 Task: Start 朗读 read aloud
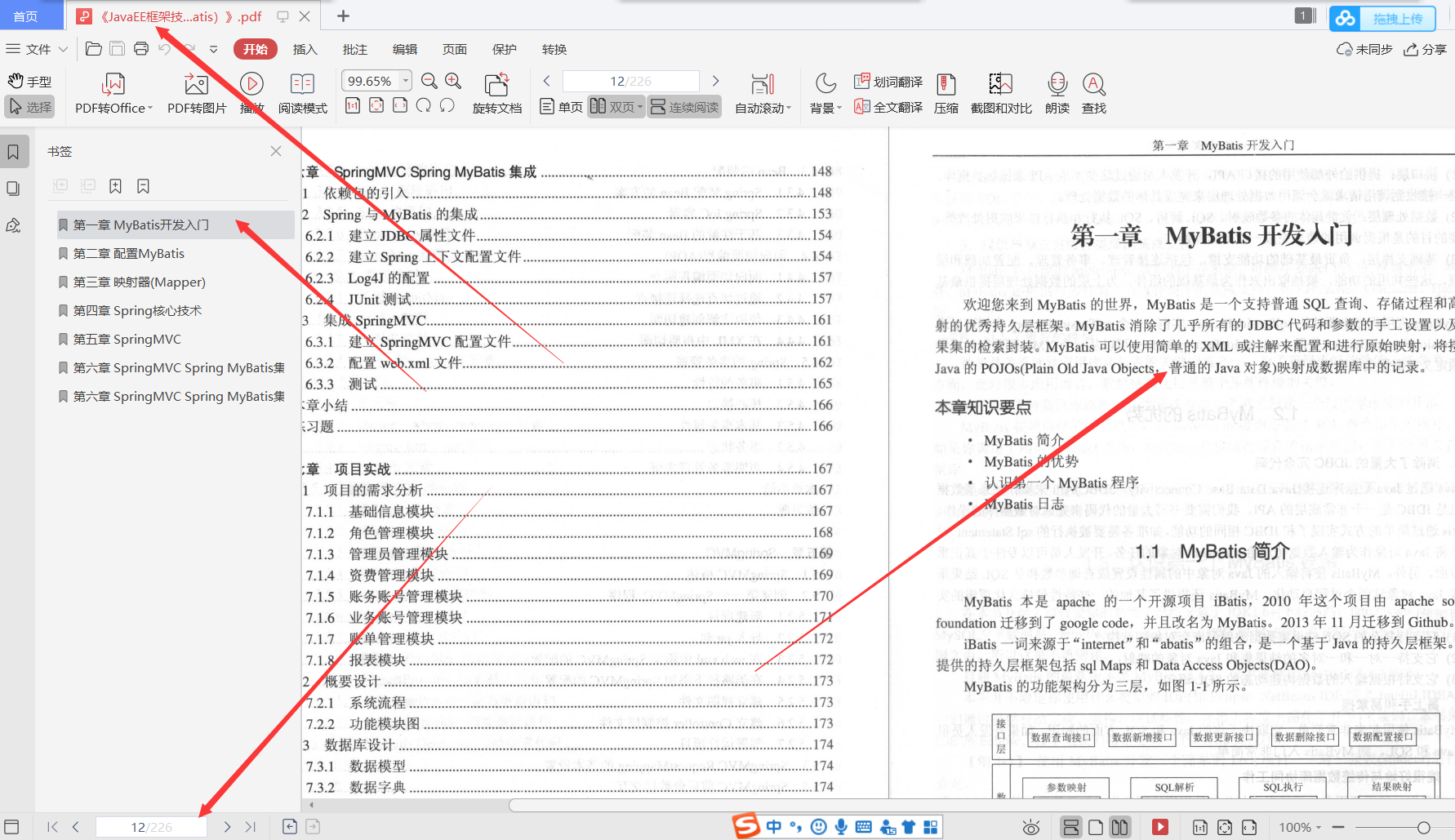pos(1057,94)
